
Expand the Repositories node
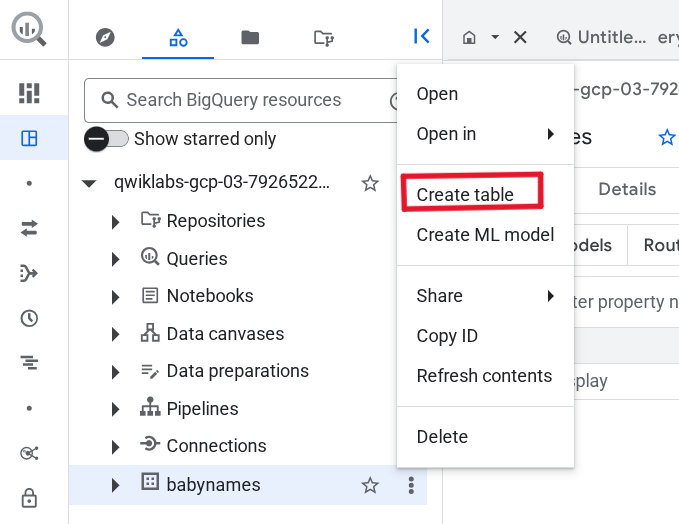(x=115, y=222)
